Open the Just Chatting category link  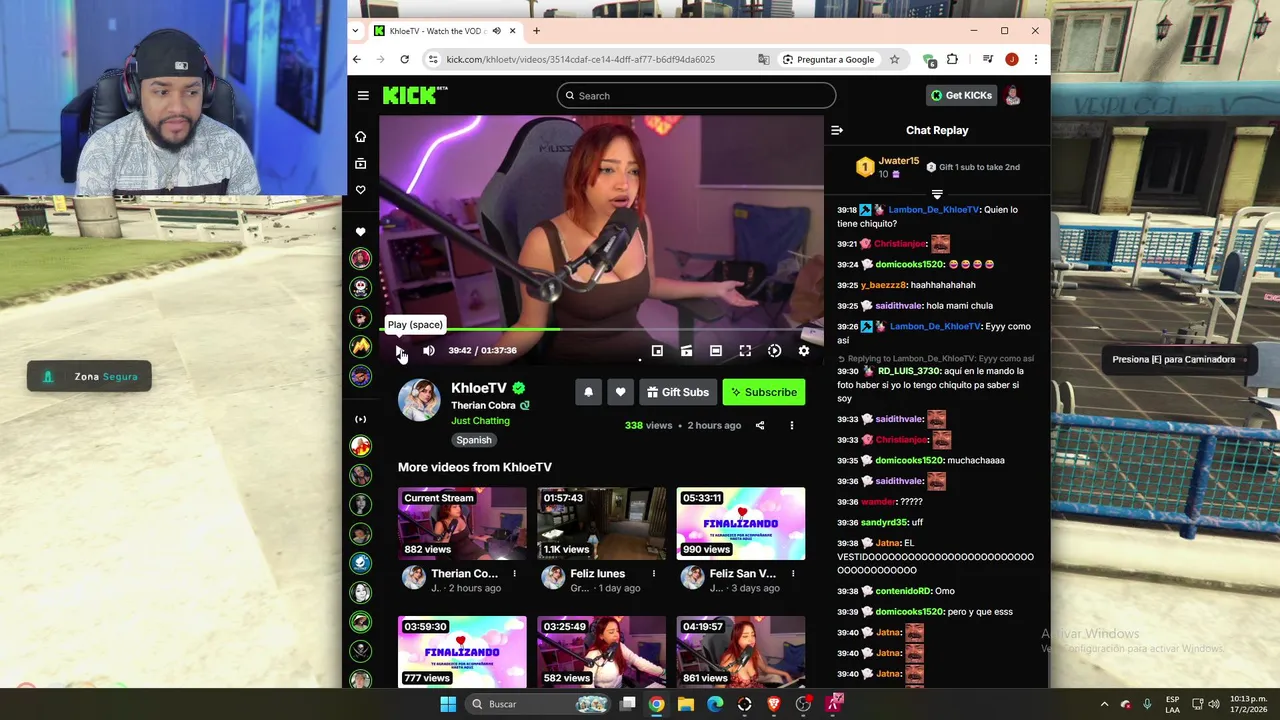point(480,421)
